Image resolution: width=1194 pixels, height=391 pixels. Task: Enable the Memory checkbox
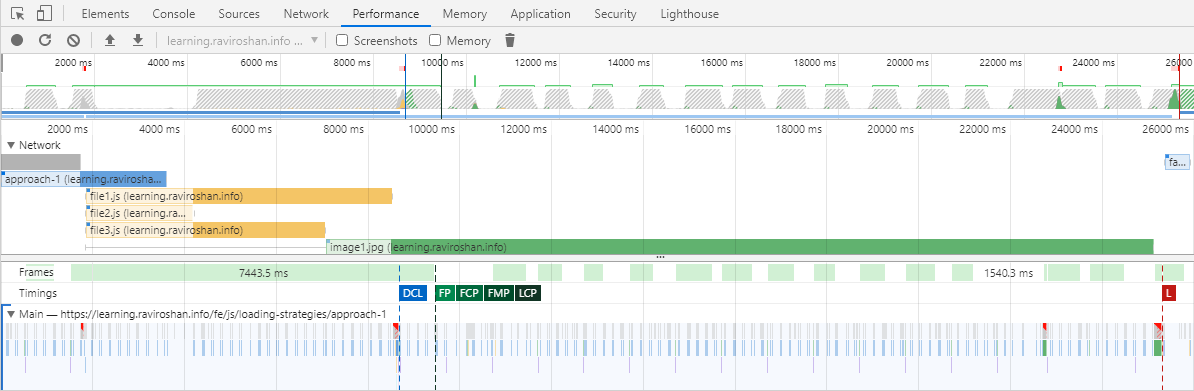pyautogui.click(x=436, y=40)
